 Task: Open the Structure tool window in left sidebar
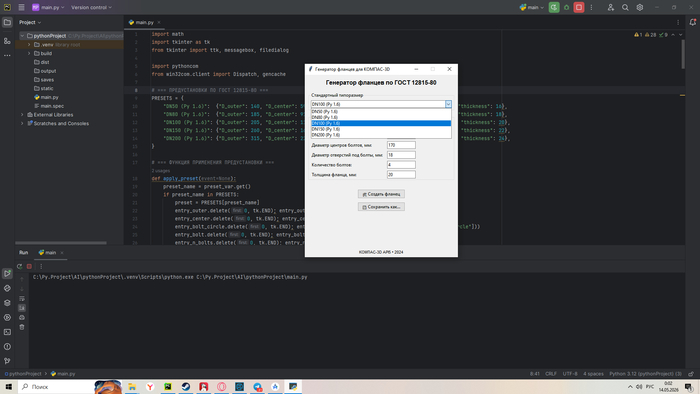click(7, 41)
